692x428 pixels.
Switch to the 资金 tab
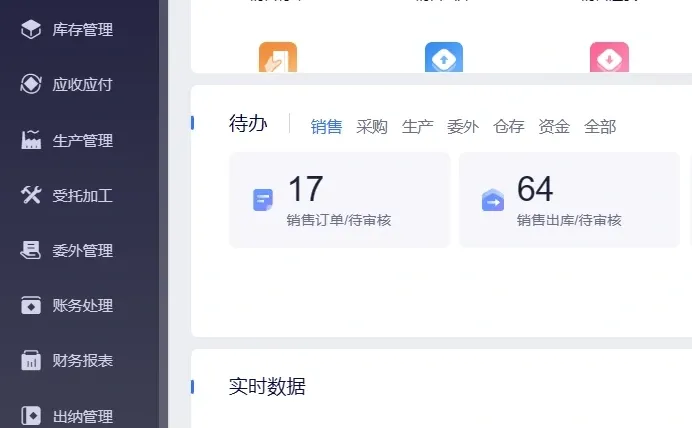coord(554,127)
